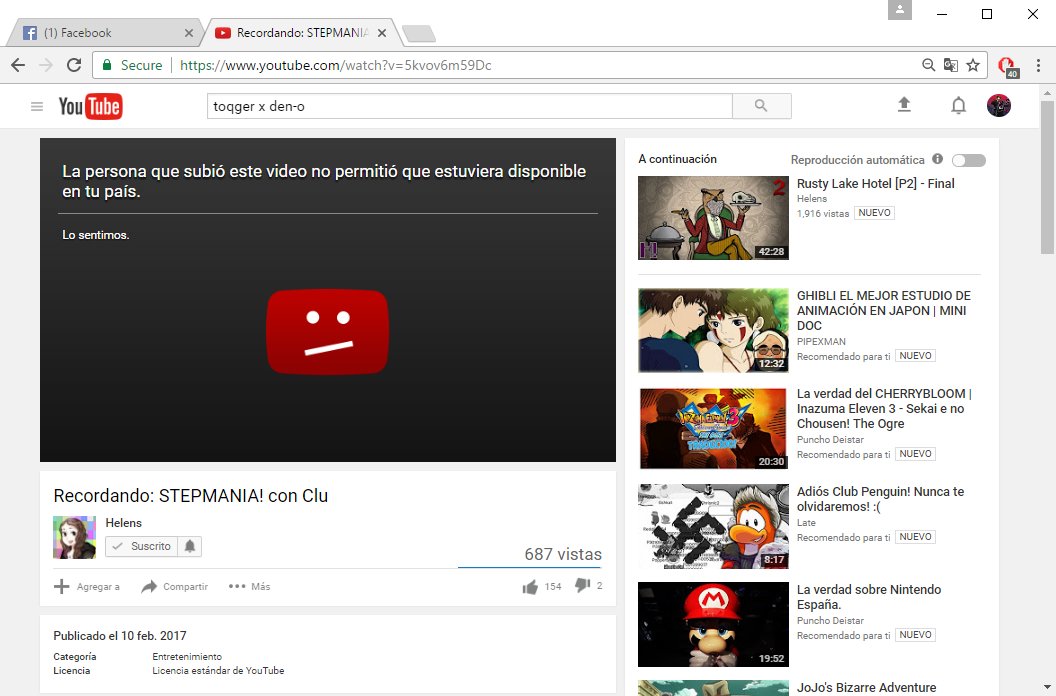The height and width of the screenshot is (696, 1056).
Task: Click the YouTube logo
Action: point(90,106)
